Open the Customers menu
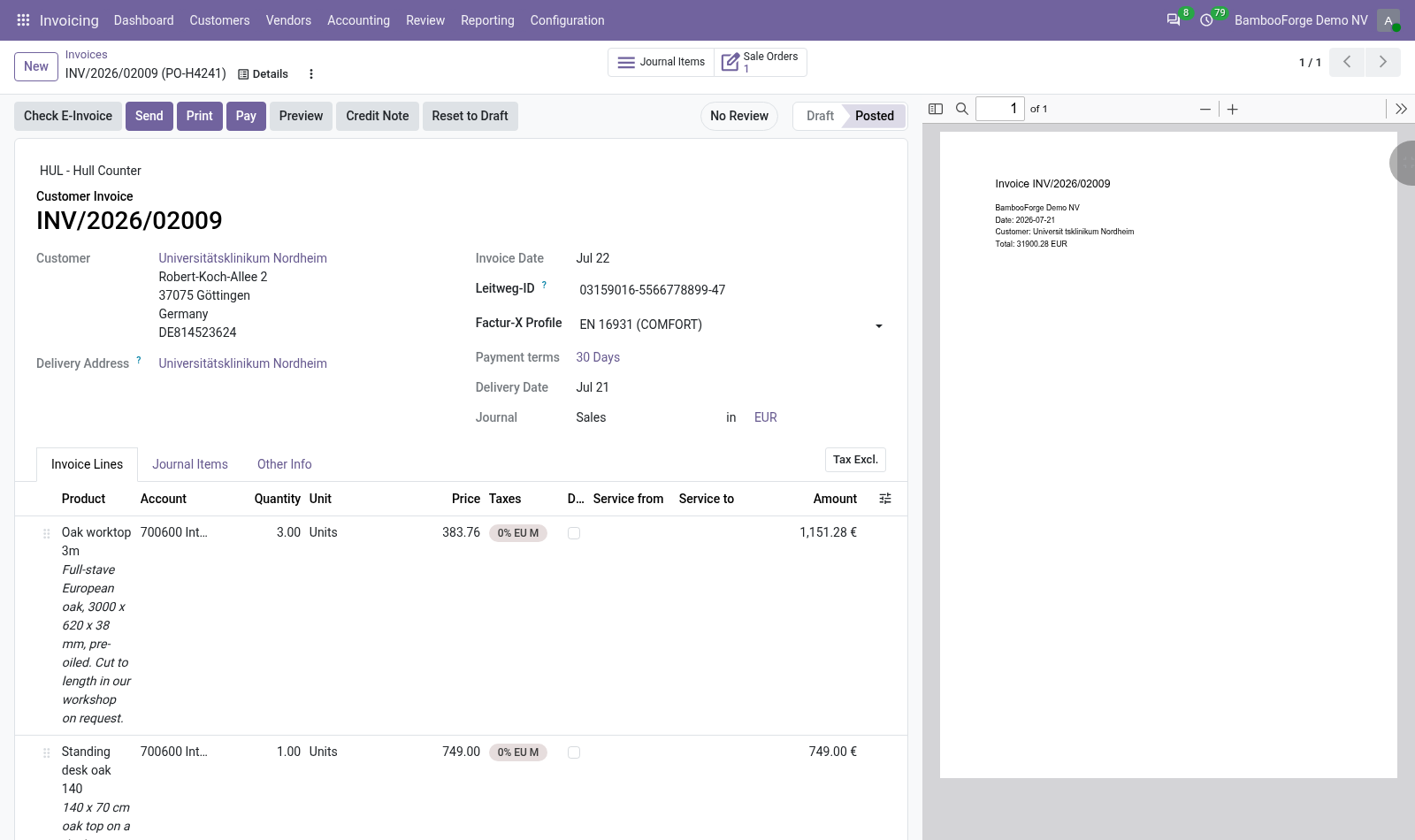Viewport: 1415px width, 840px height. point(219,20)
